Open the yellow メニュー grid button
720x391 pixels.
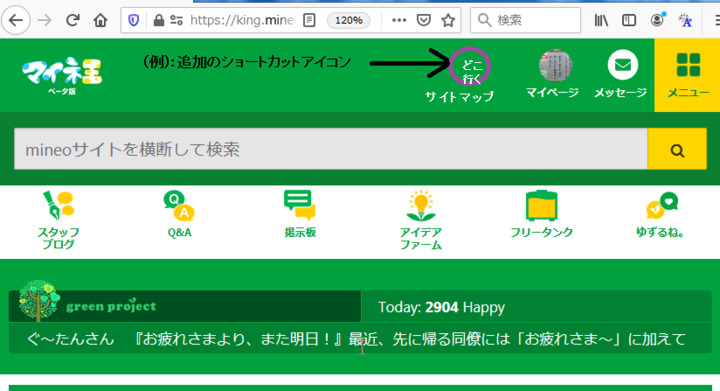(x=687, y=75)
